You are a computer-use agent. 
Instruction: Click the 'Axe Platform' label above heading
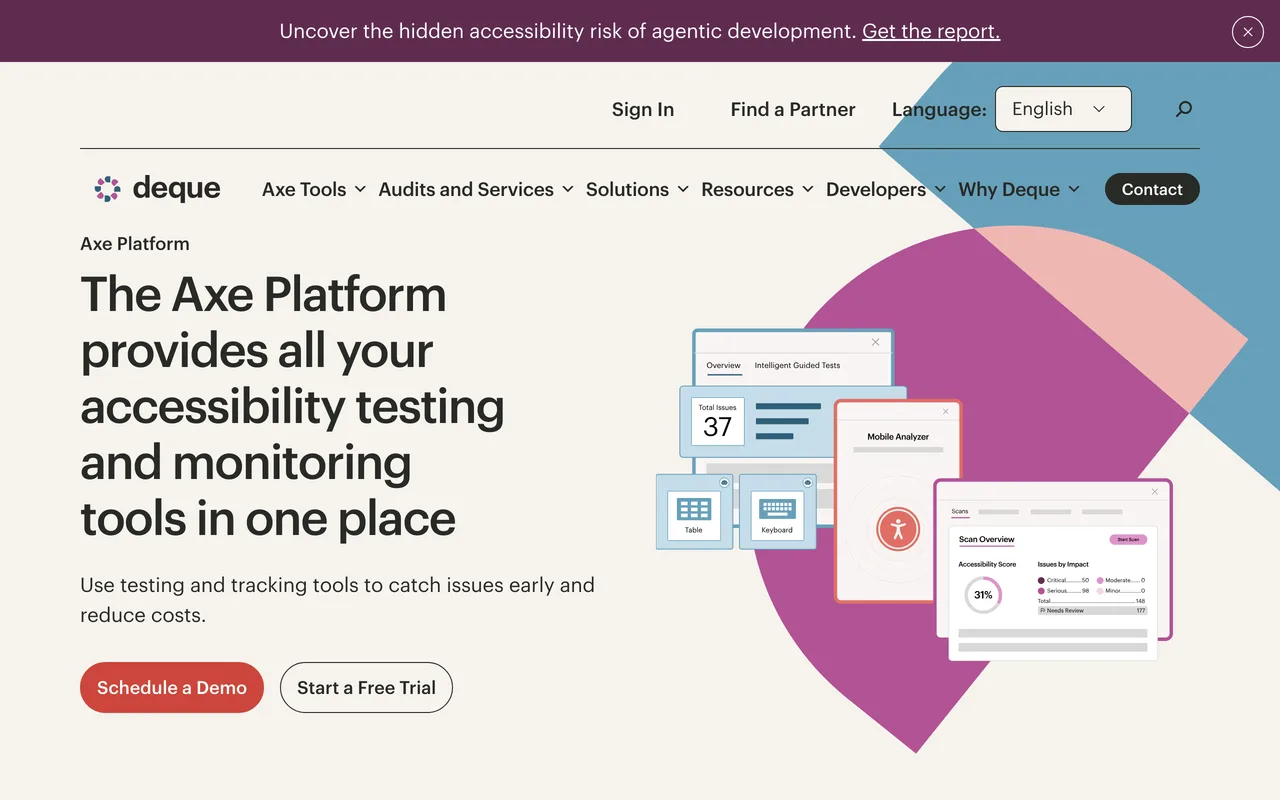(135, 244)
